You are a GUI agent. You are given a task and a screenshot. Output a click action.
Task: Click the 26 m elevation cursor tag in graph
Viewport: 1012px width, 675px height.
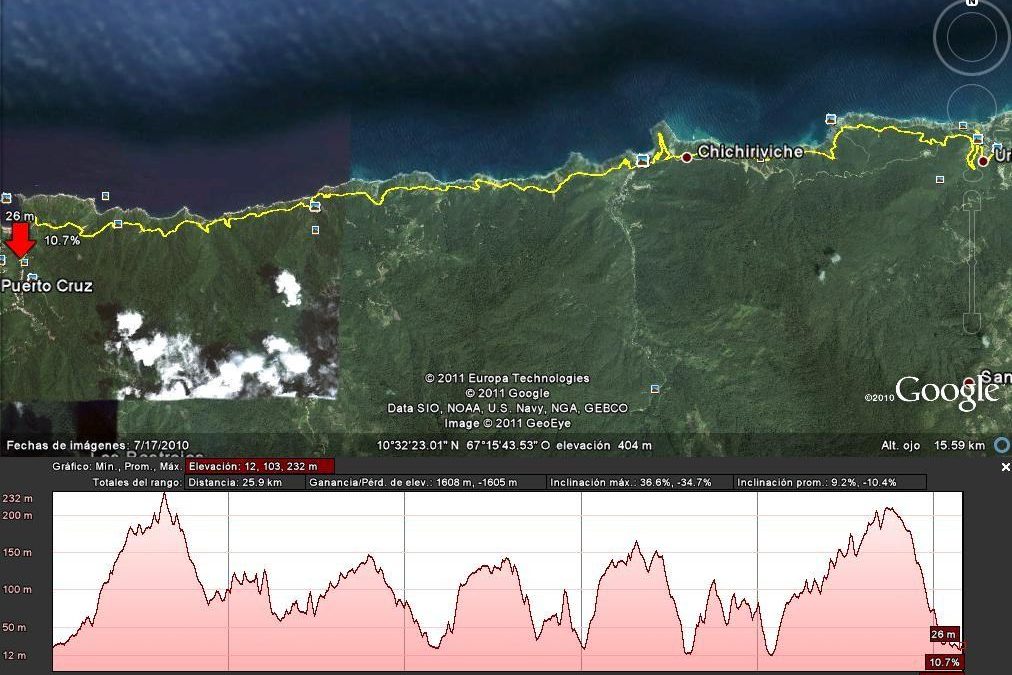pyautogui.click(x=943, y=634)
